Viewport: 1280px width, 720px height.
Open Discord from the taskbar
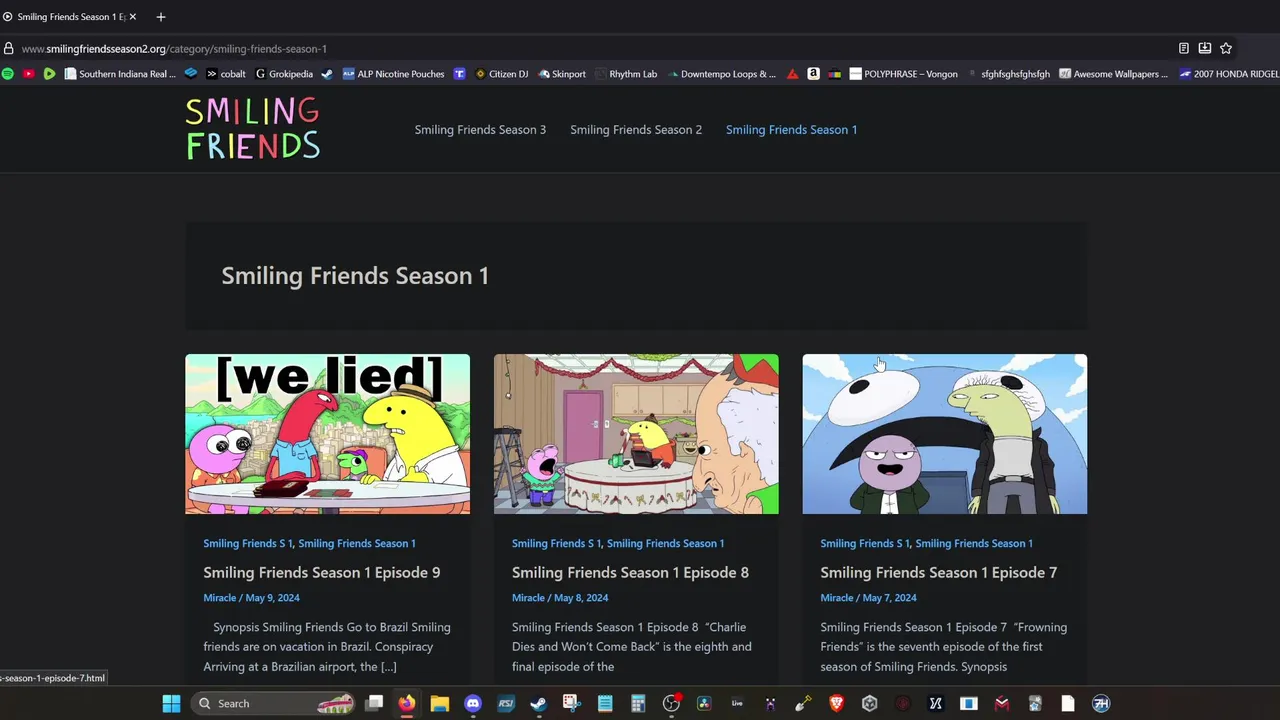coord(473,703)
